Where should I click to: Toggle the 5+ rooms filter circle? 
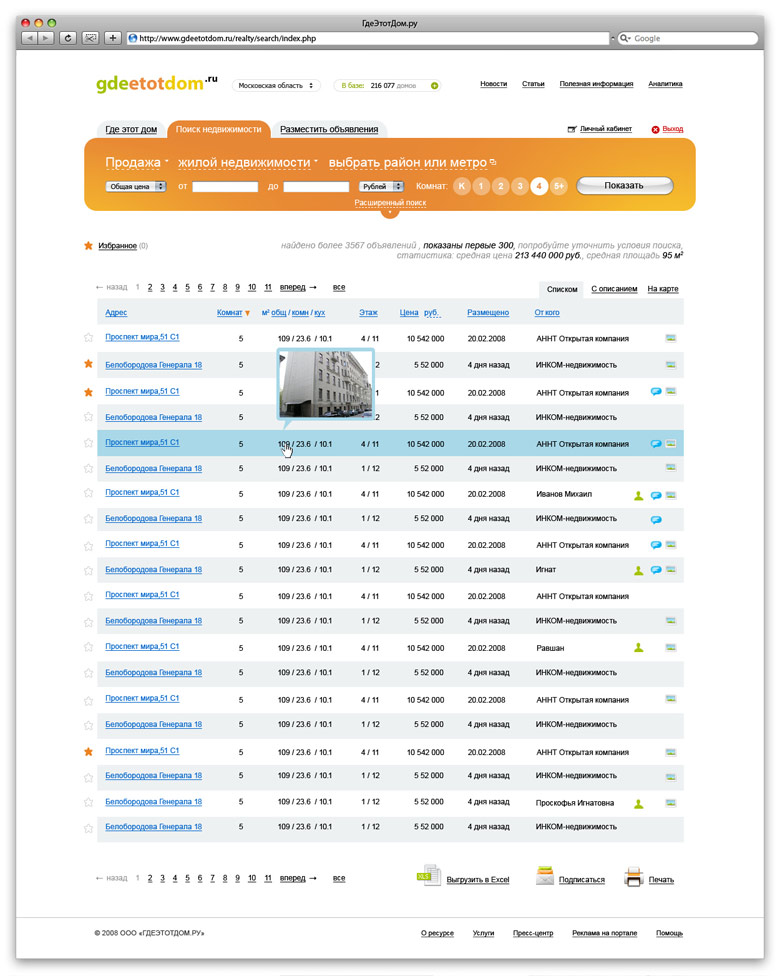[x=559, y=185]
